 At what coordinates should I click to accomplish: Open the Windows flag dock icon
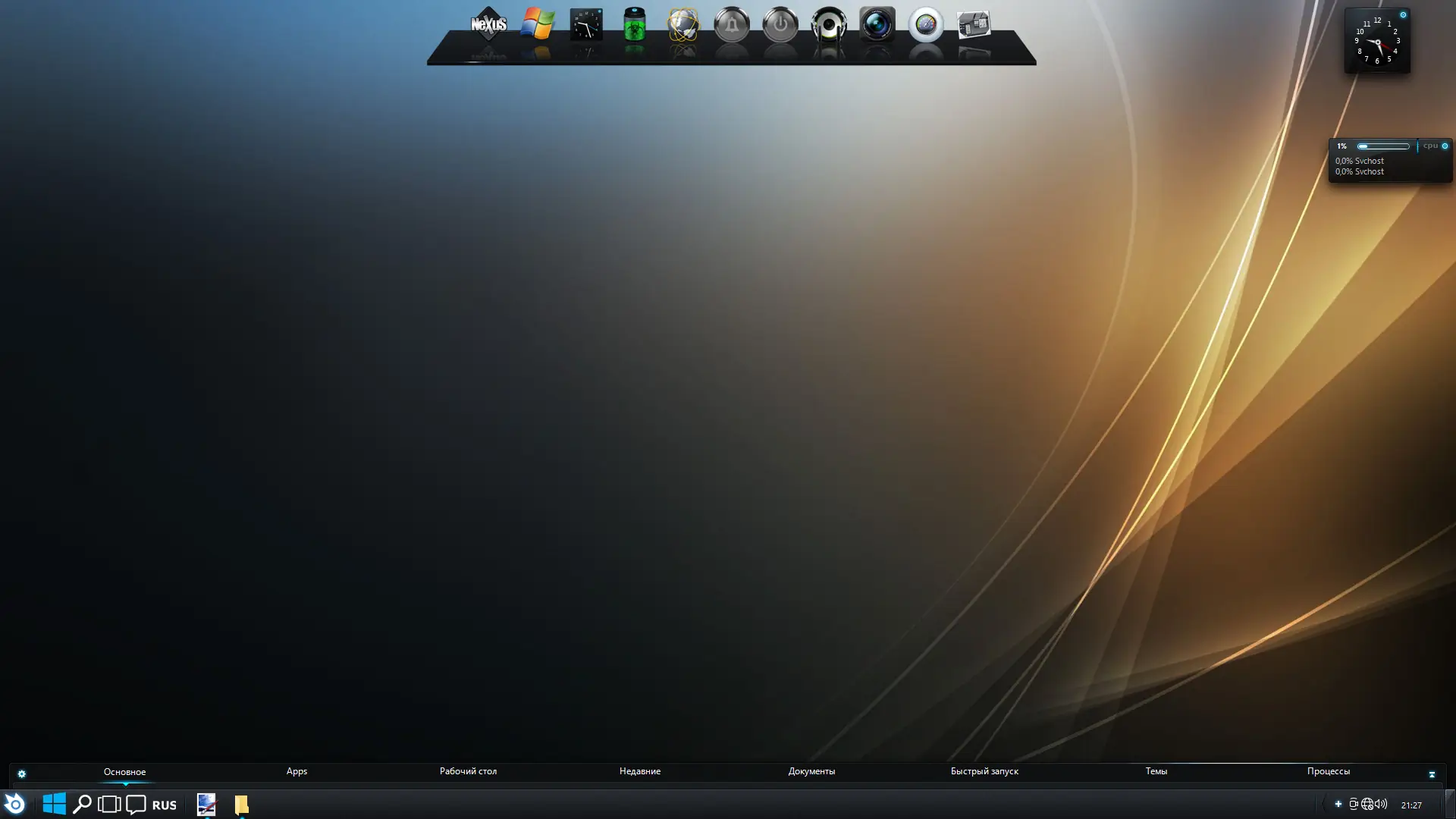[x=537, y=24]
